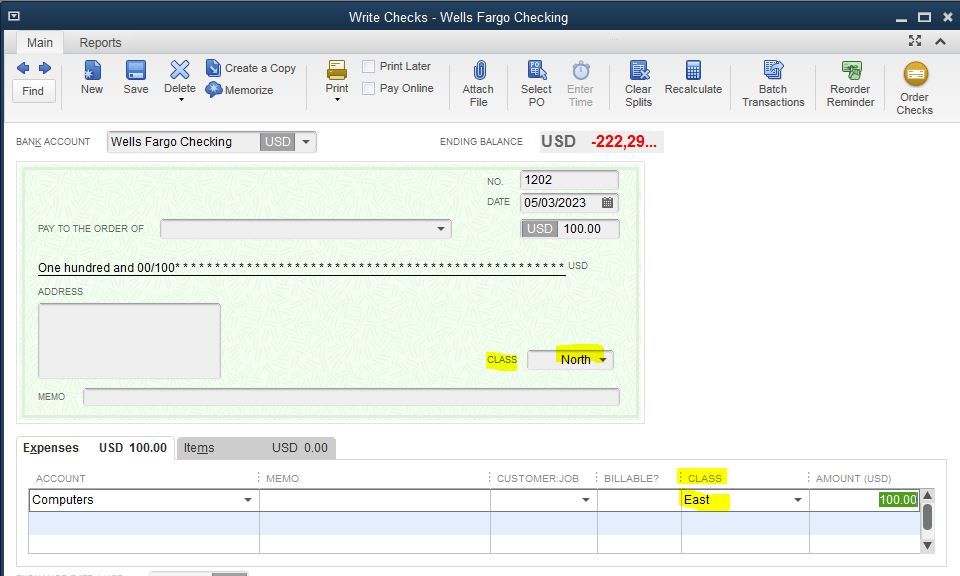Open the date calendar picker
This screenshot has height=576, width=960.
607,203
